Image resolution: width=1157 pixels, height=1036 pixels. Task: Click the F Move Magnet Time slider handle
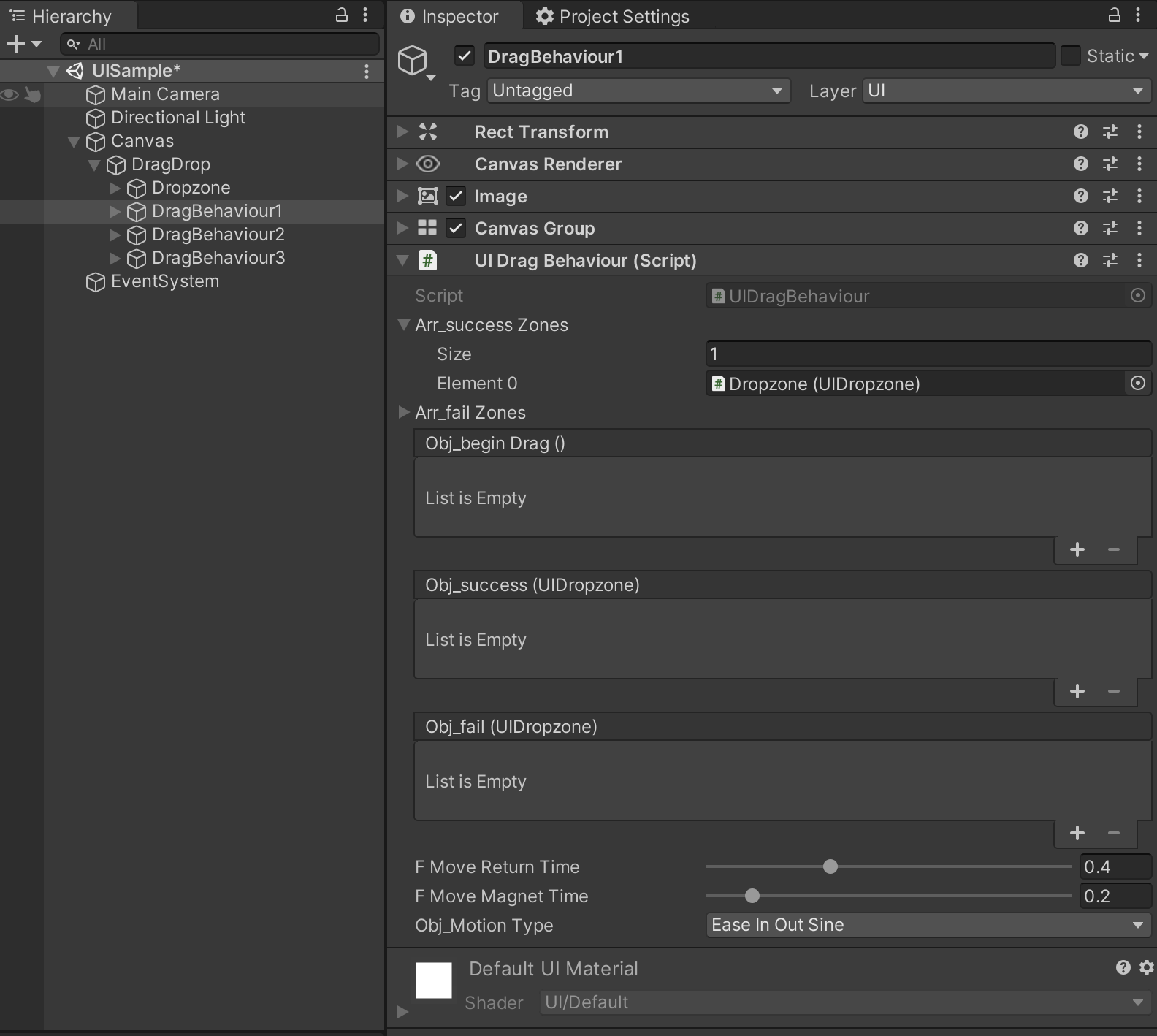coord(752,896)
